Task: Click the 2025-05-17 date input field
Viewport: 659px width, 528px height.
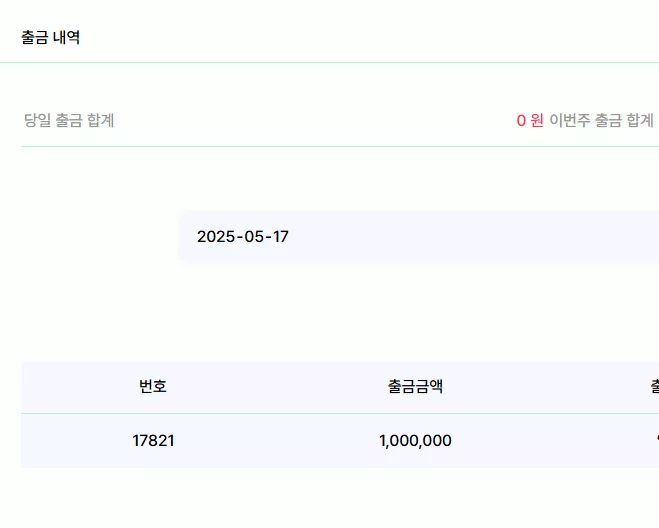Action: [419, 237]
